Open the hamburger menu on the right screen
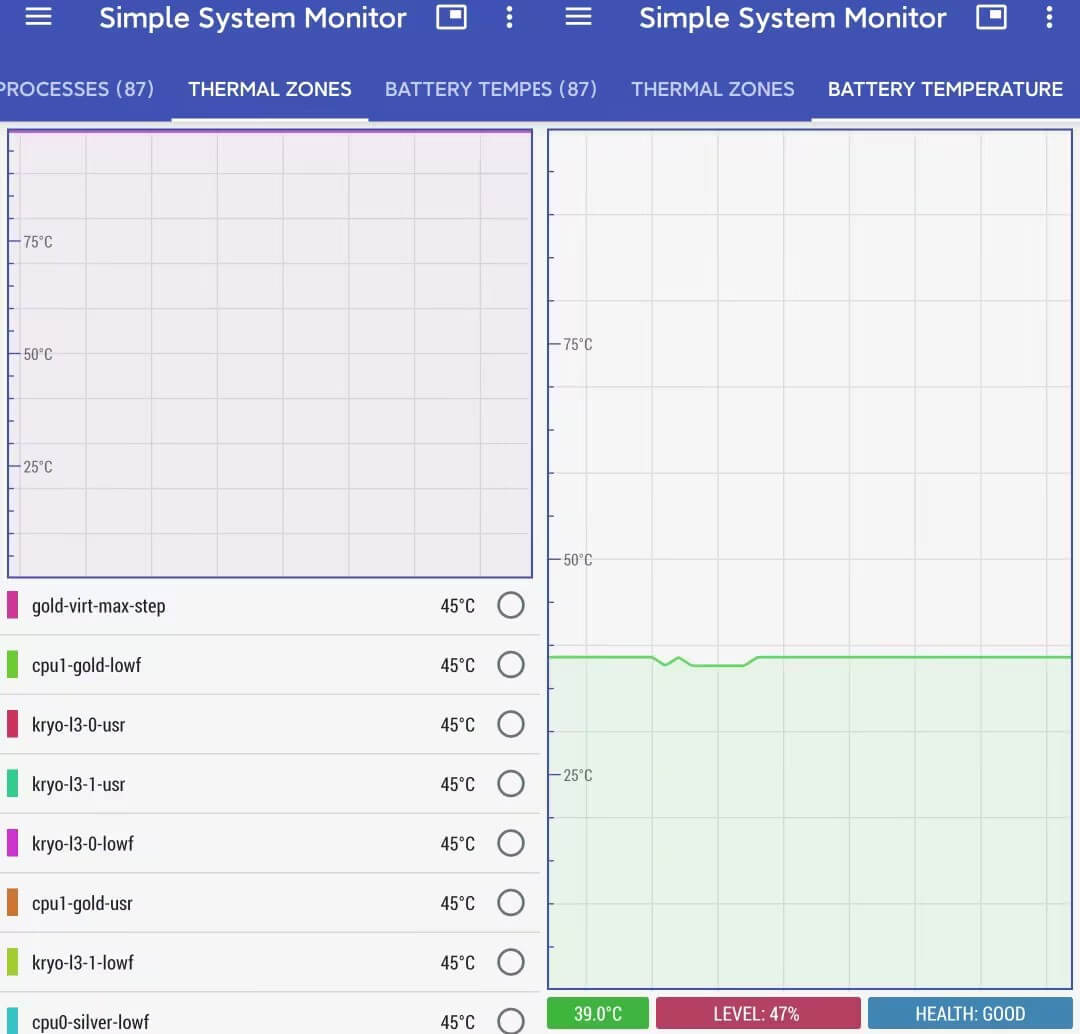1080x1034 pixels. pos(579,18)
